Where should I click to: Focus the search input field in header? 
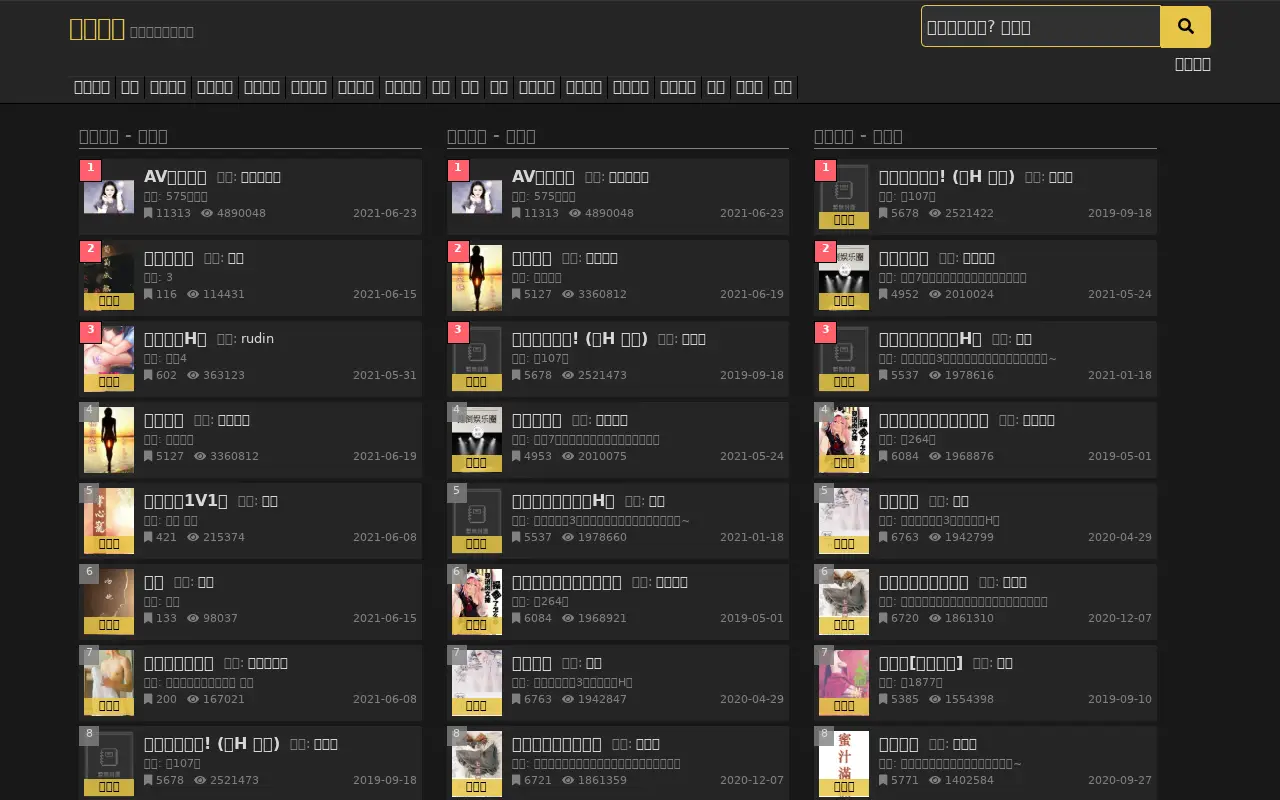coord(1041,27)
